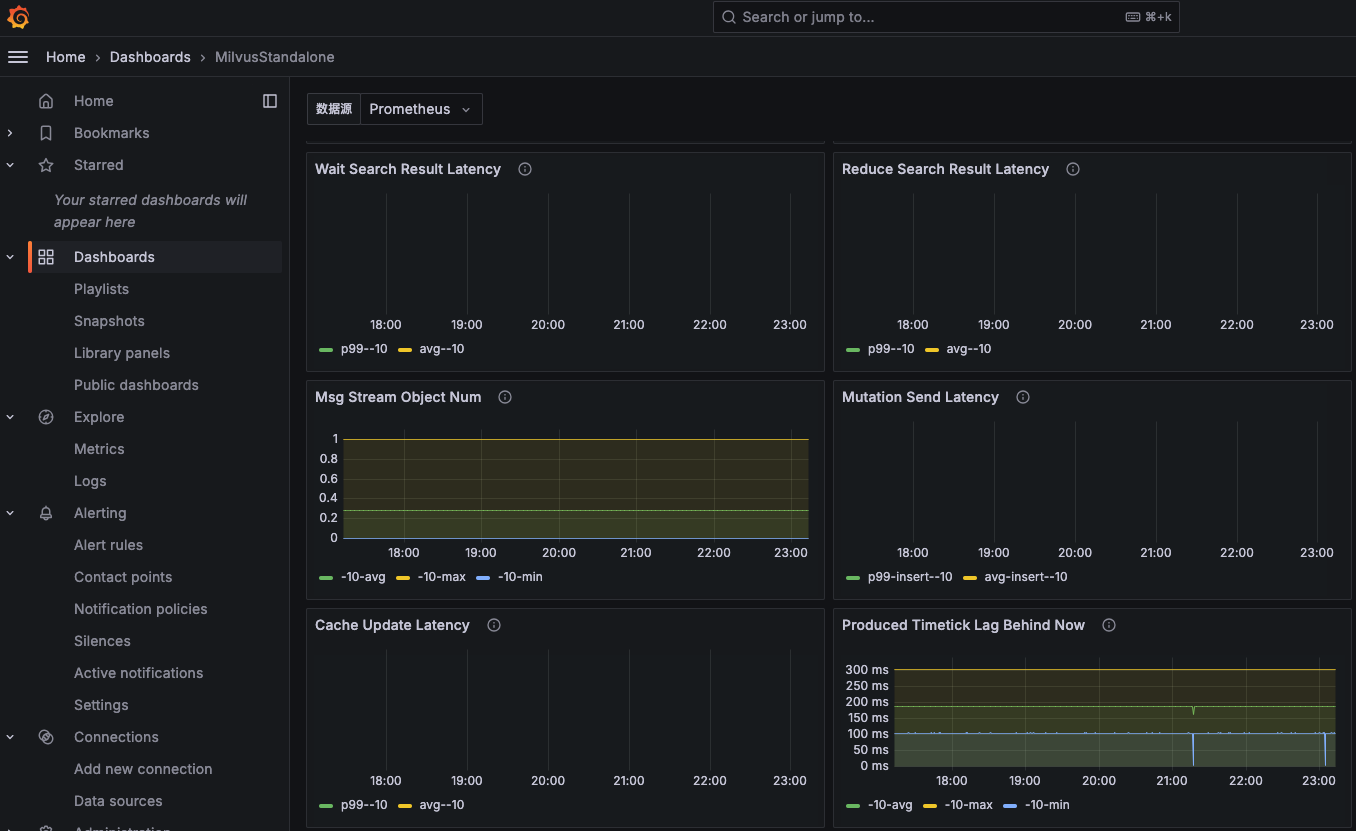Toggle -10-avg series in Msg Stream legend
This screenshot has width=1356, height=831.
(361, 577)
